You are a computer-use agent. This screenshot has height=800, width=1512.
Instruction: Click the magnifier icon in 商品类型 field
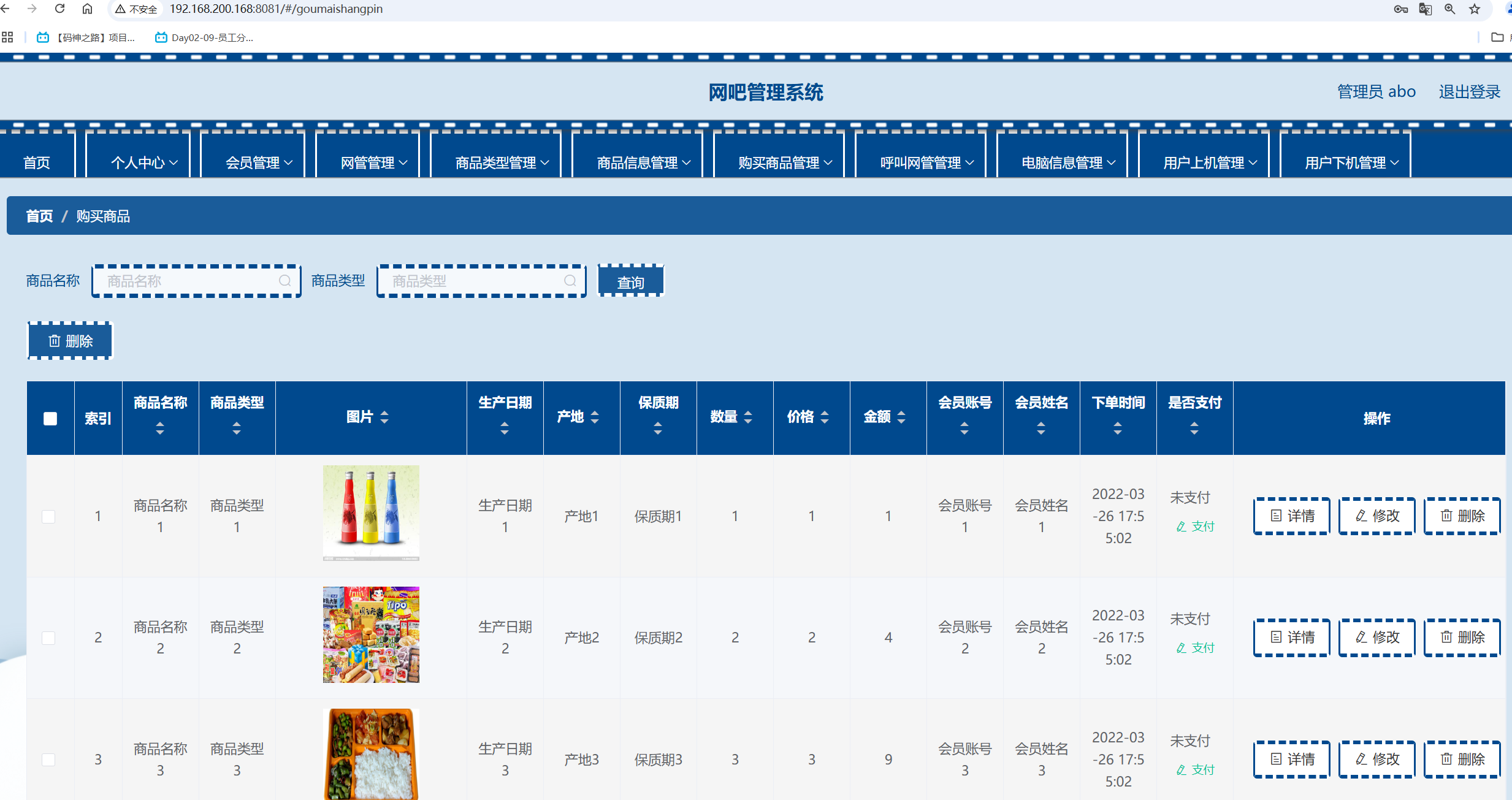coord(570,280)
